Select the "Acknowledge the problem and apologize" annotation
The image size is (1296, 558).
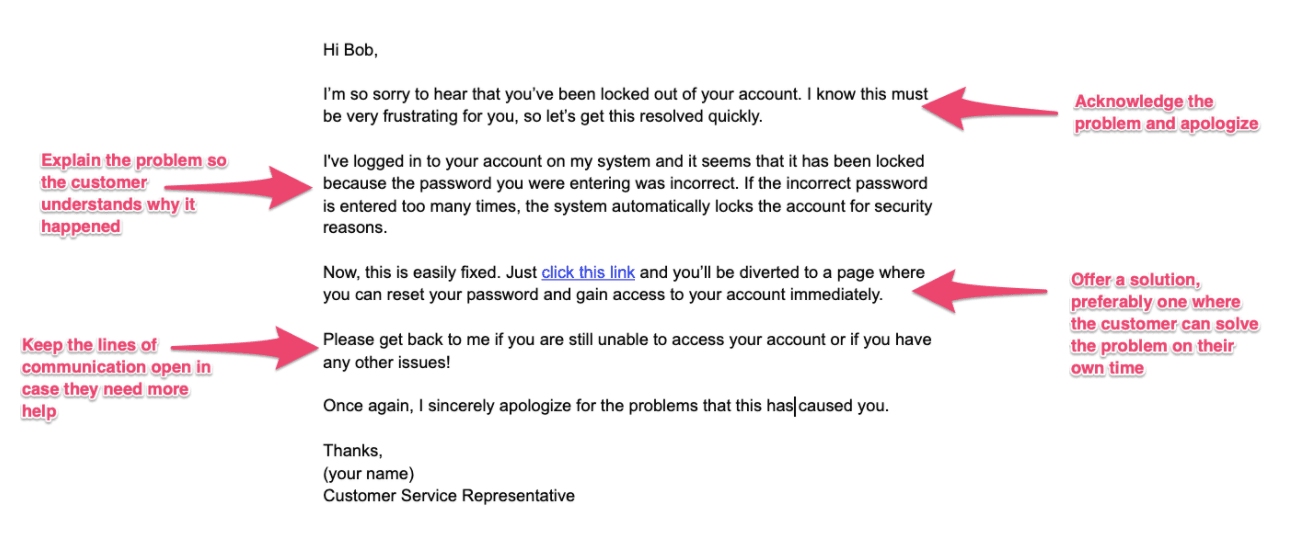click(1165, 113)
